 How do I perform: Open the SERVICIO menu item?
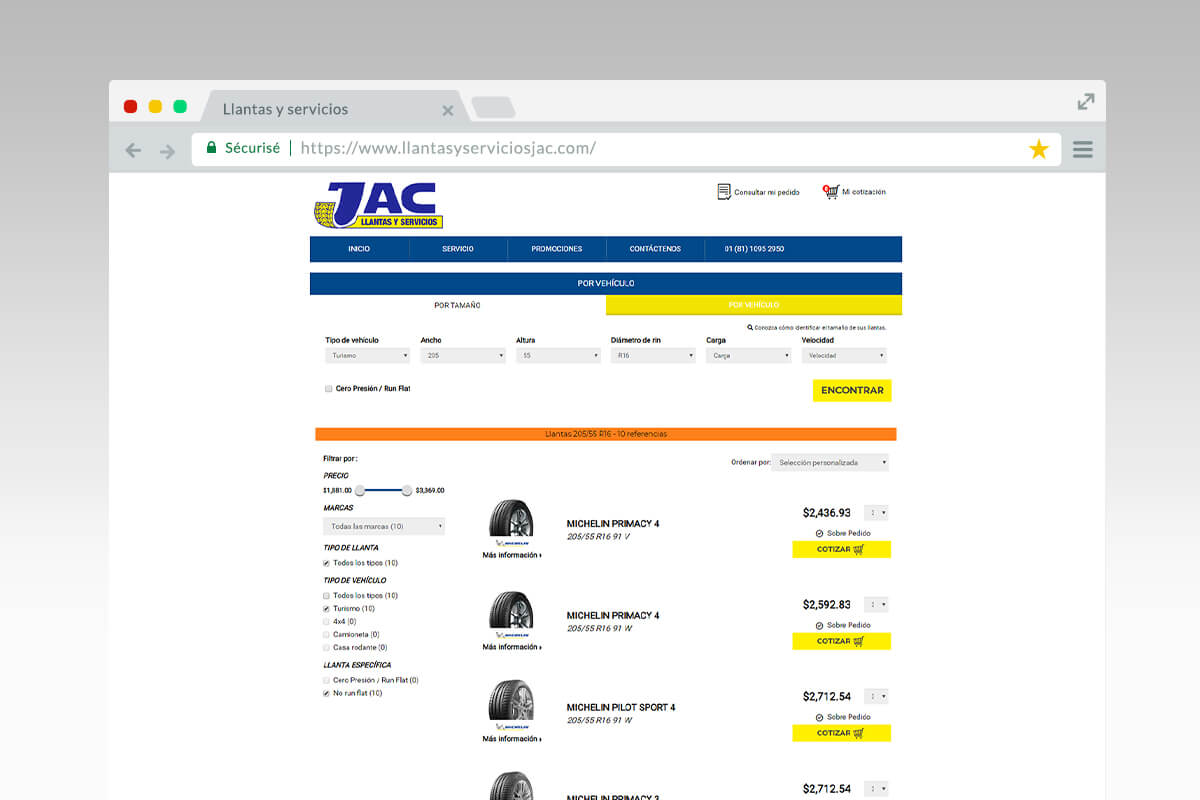[458, 249]
